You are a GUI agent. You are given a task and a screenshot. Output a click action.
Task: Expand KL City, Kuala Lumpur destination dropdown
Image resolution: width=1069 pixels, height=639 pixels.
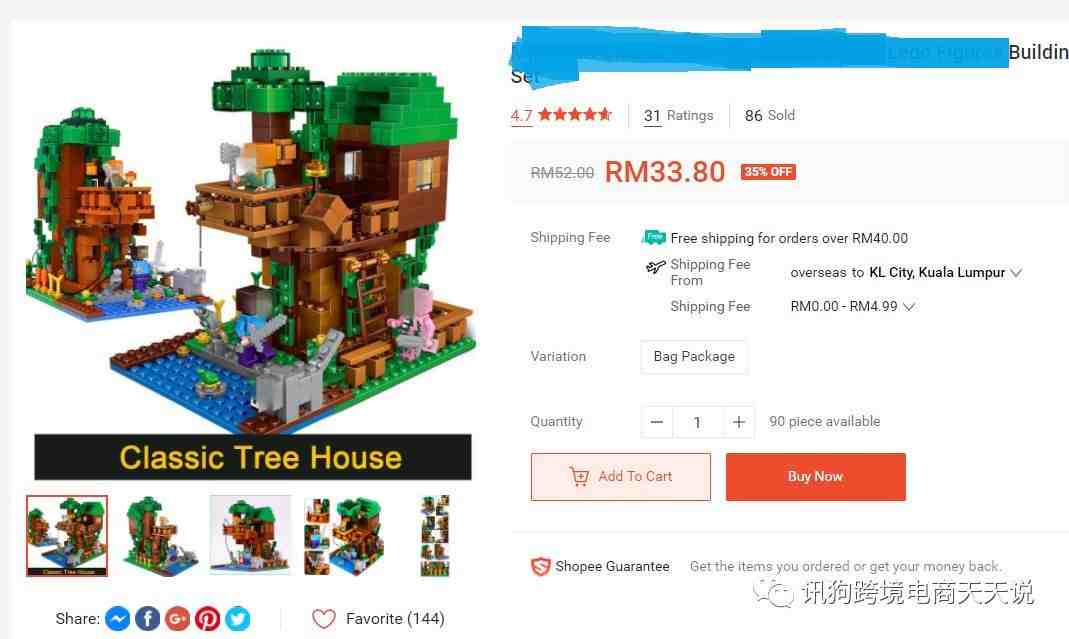pos(946,272)
